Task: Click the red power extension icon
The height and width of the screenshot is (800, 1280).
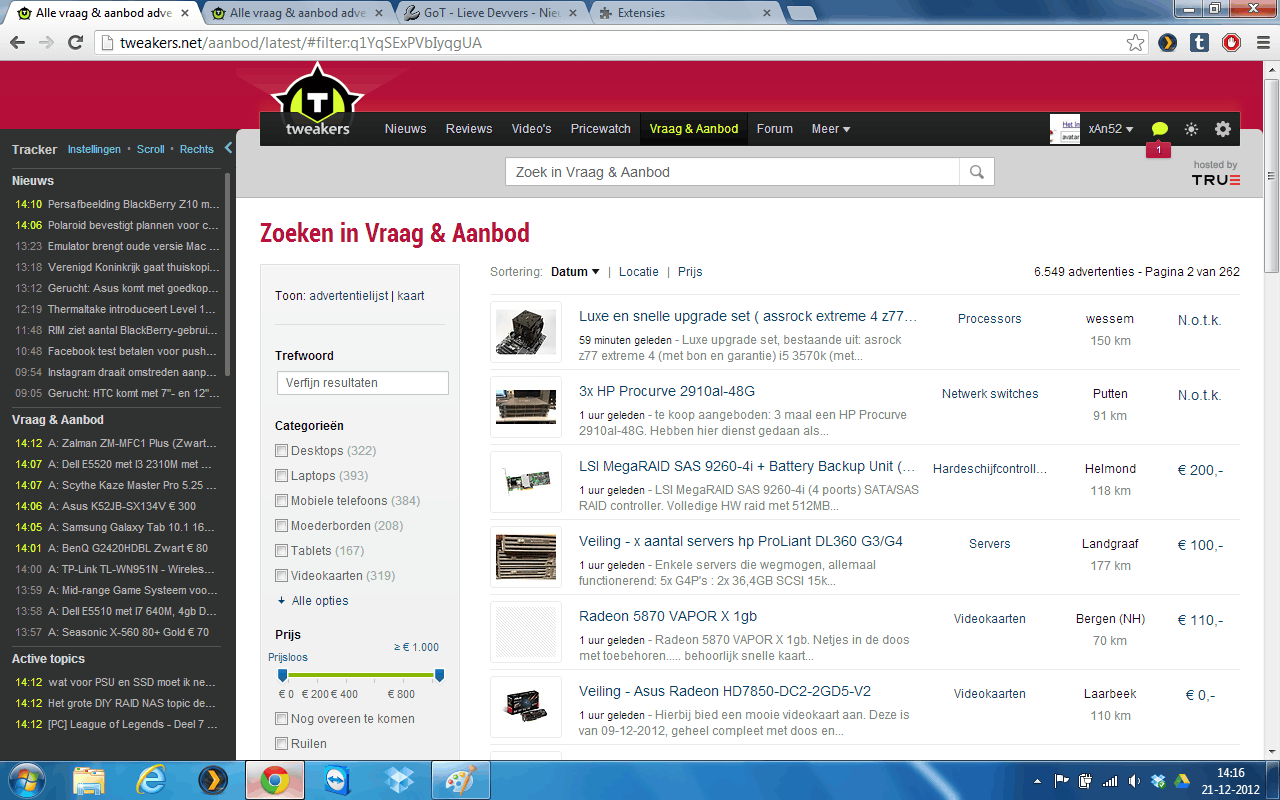Action: (1232, 43)
